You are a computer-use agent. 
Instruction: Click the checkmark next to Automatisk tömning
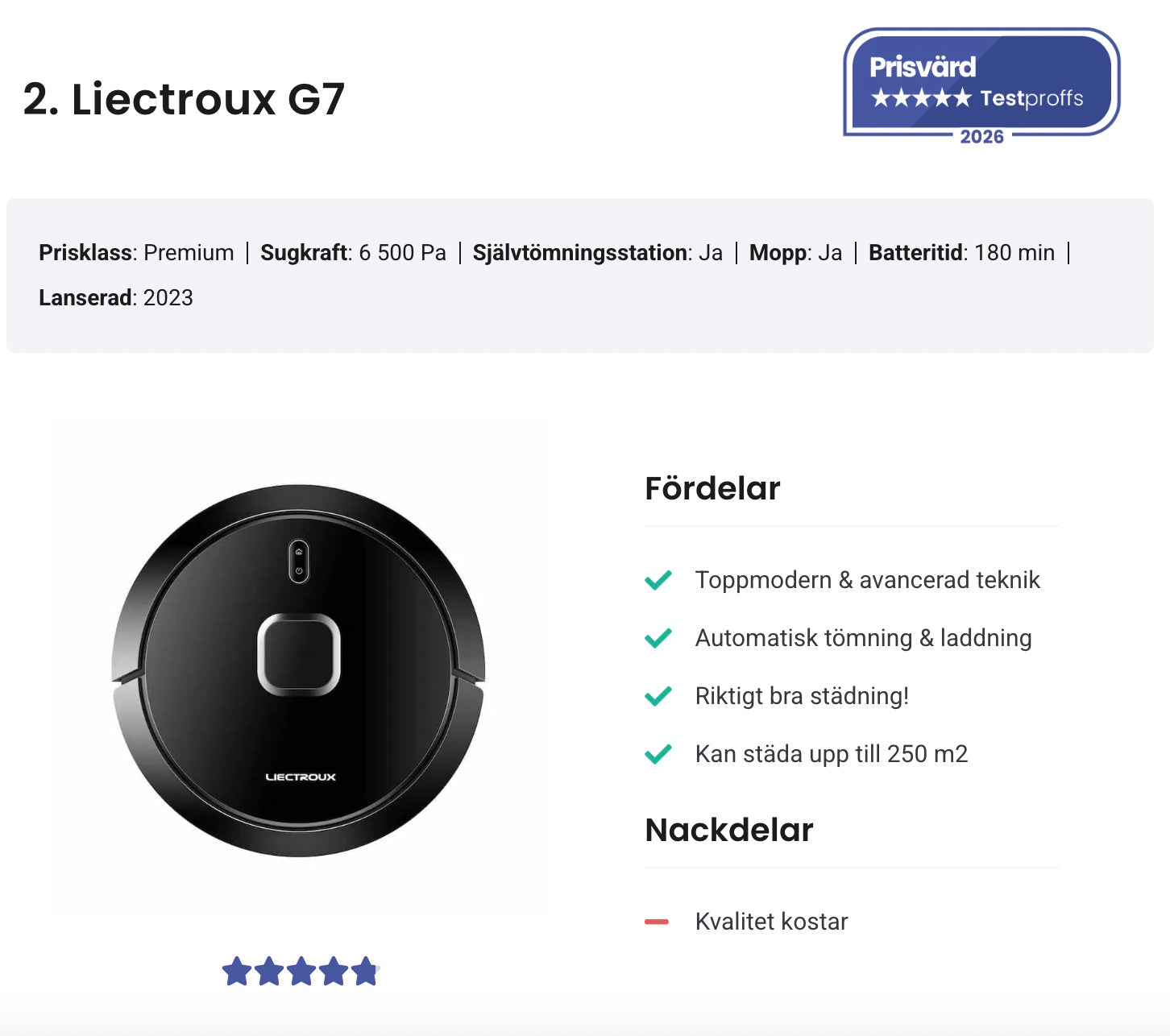tap(658, 638)
